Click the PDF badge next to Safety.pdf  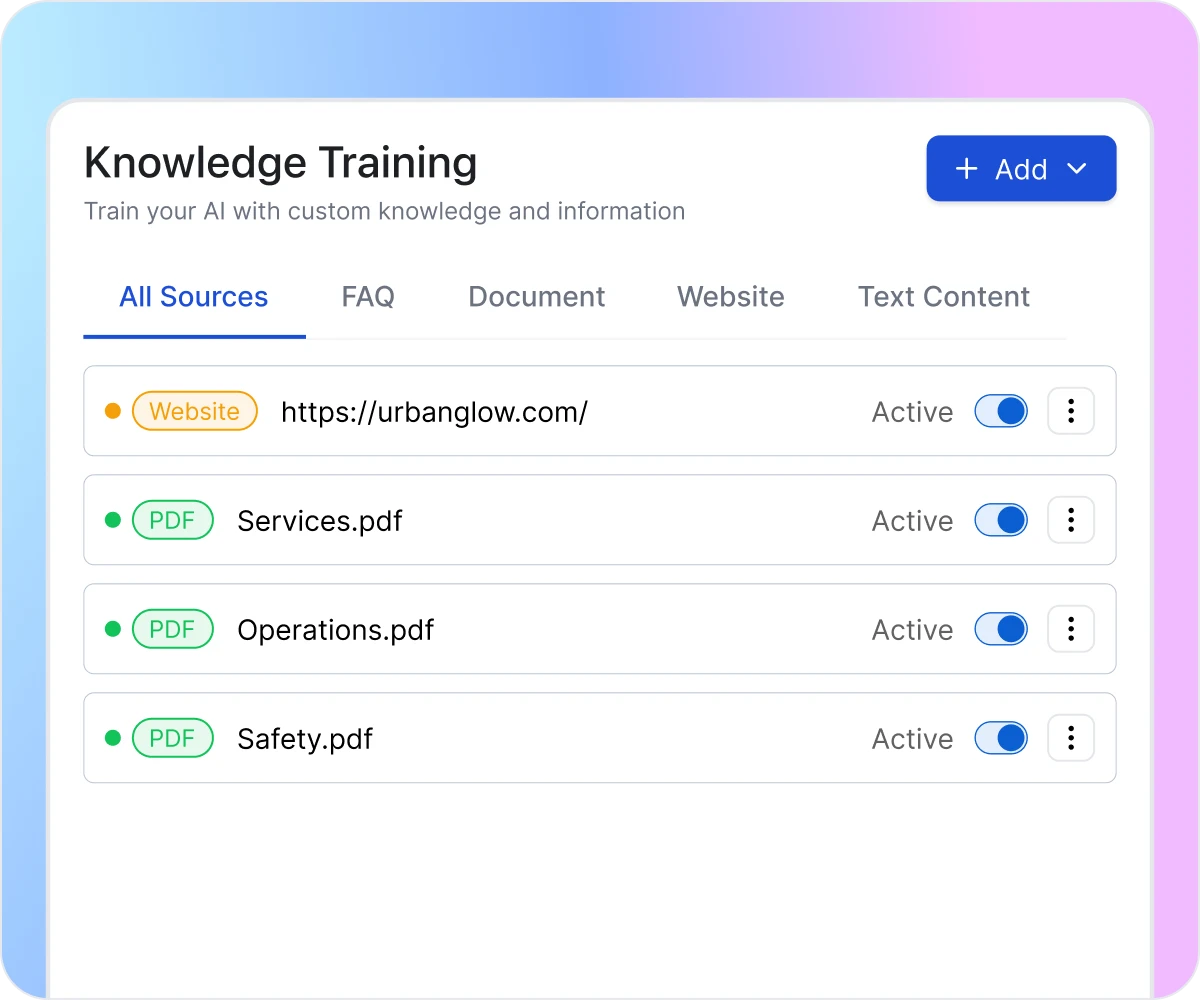pyautogui.click(x=173, y=738)
